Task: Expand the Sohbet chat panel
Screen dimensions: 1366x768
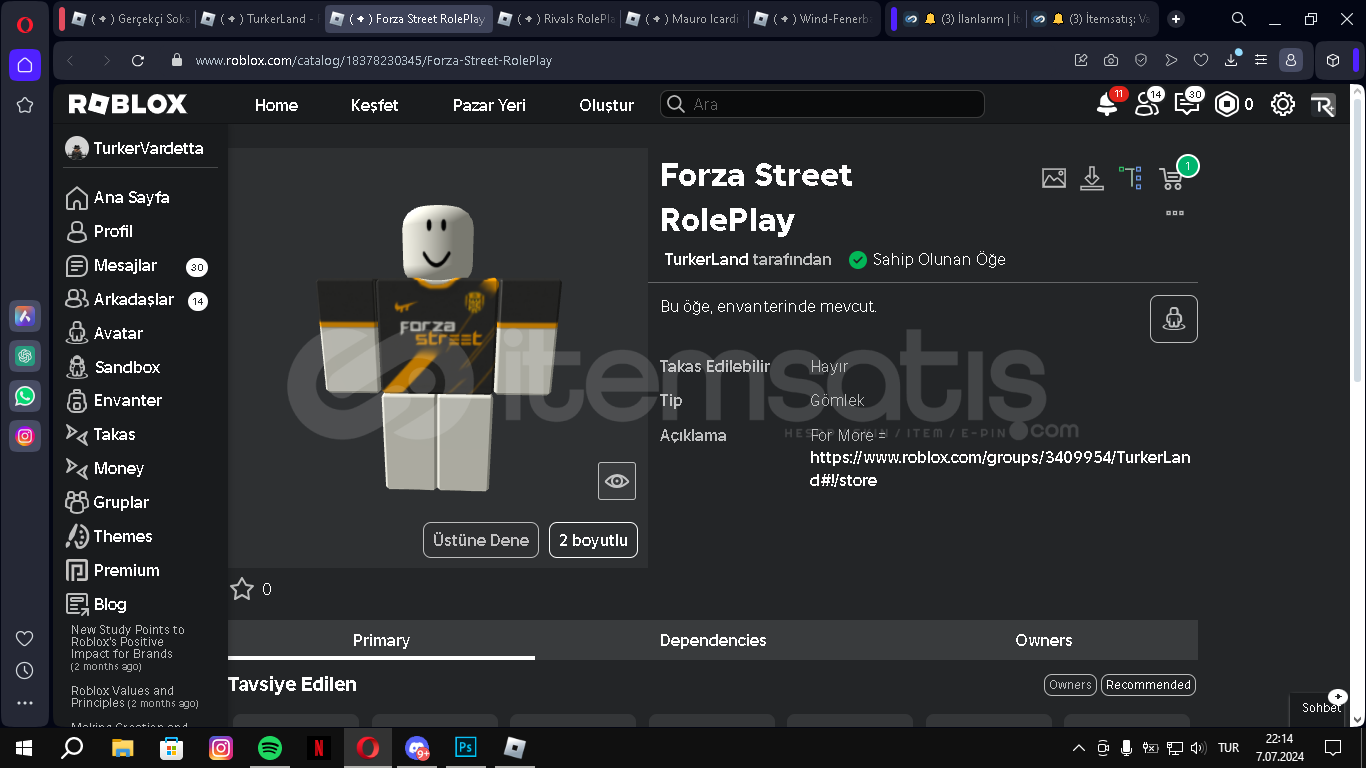Action: (x=1320, y=706)
